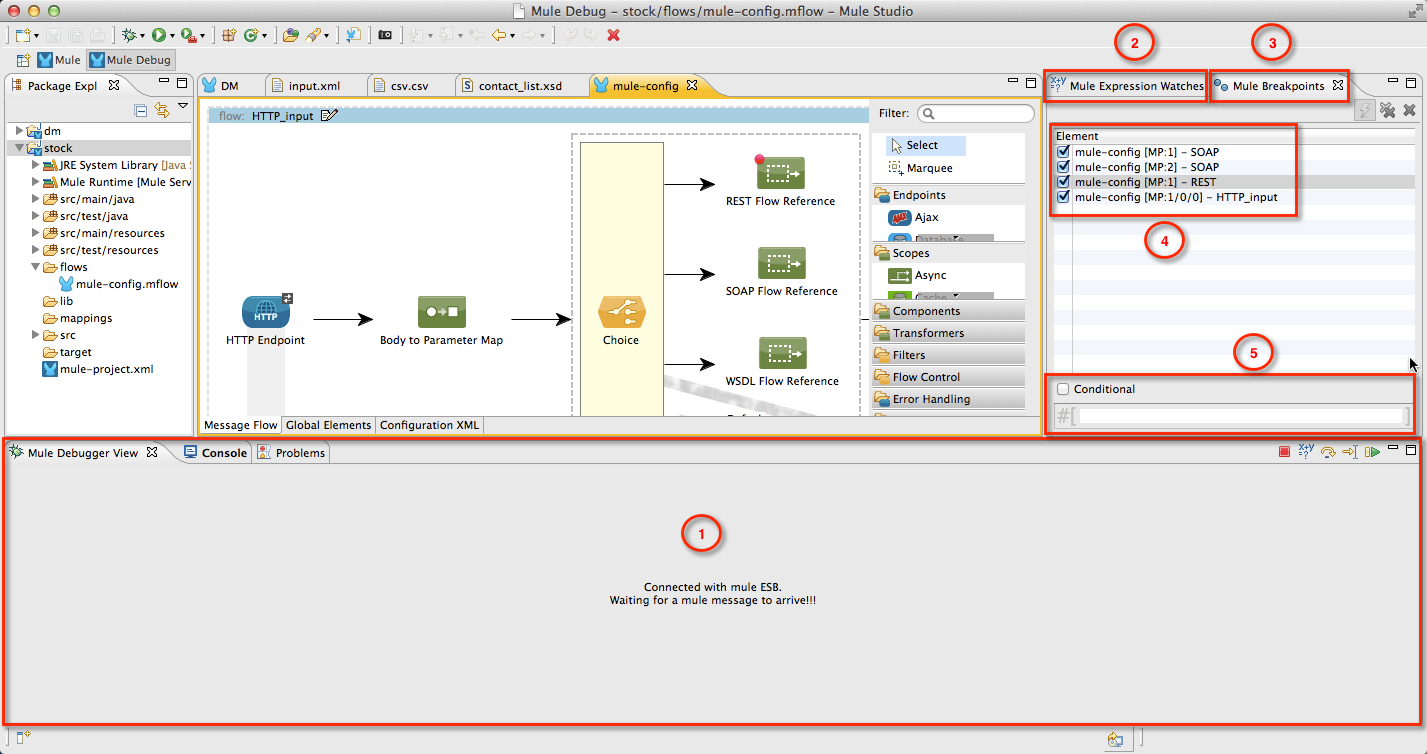Click the palette Filter search field

(x=975, y=113)
